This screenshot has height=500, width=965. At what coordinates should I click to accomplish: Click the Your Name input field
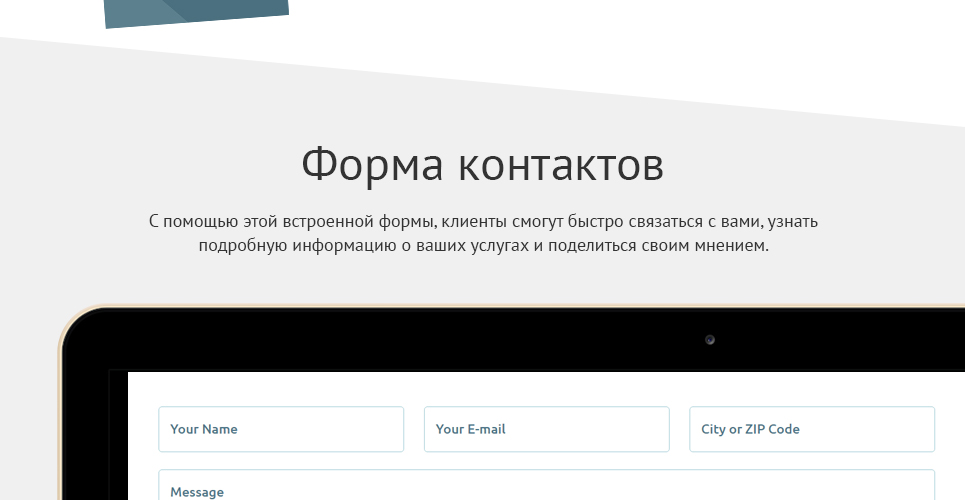(x=281, y=429)
